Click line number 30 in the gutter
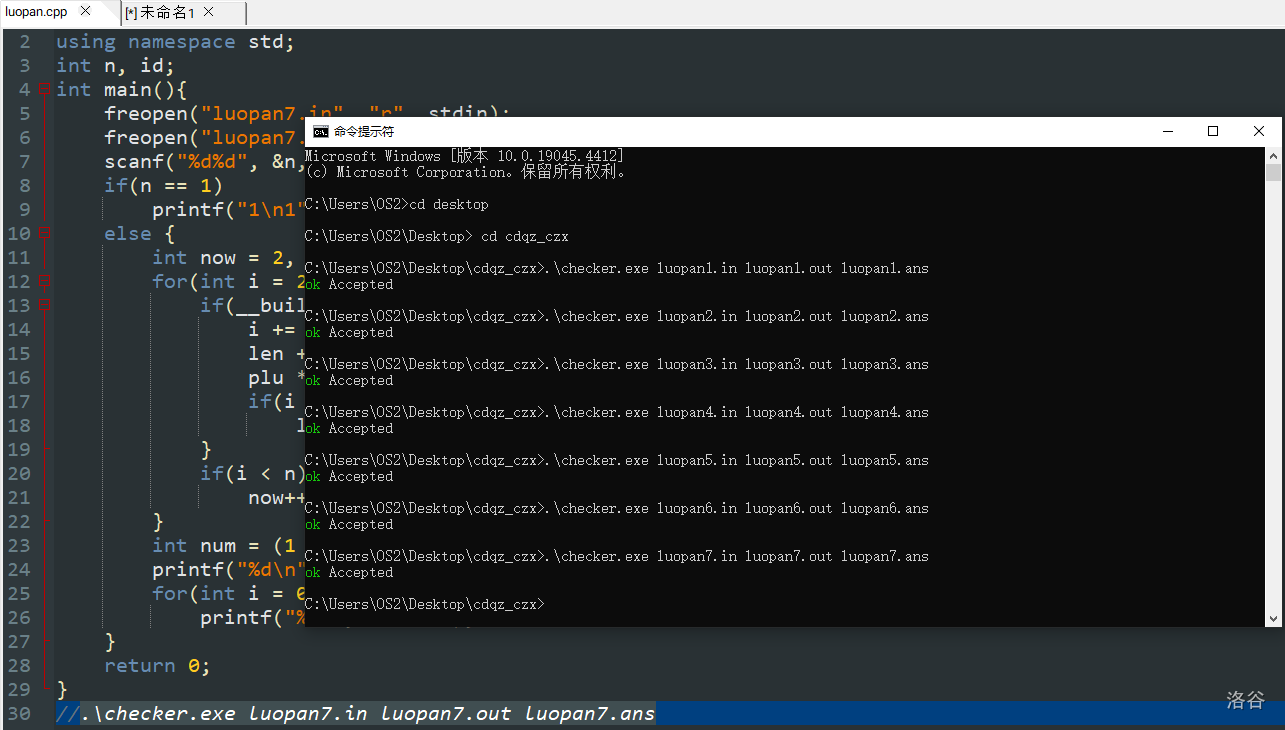Viewport: 1285px width, 730px height. click(20, 714)
